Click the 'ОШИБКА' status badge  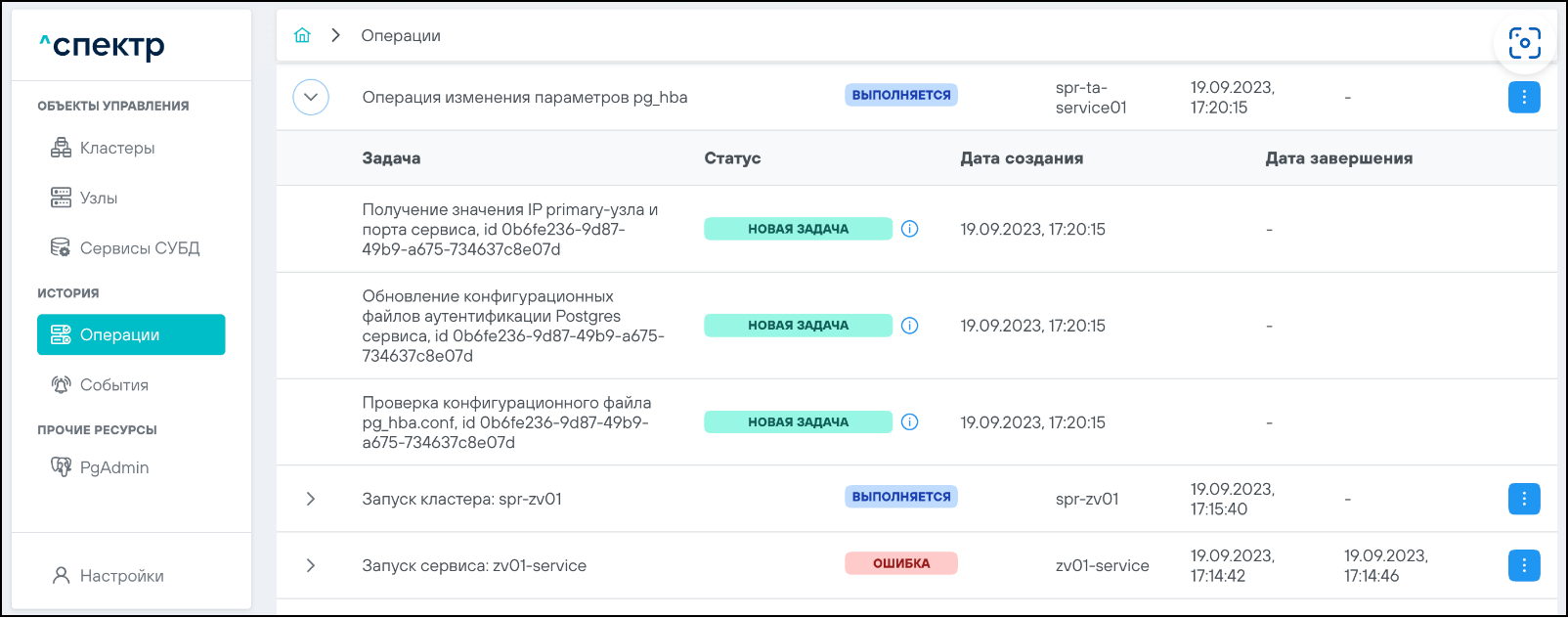click(900, 563)
